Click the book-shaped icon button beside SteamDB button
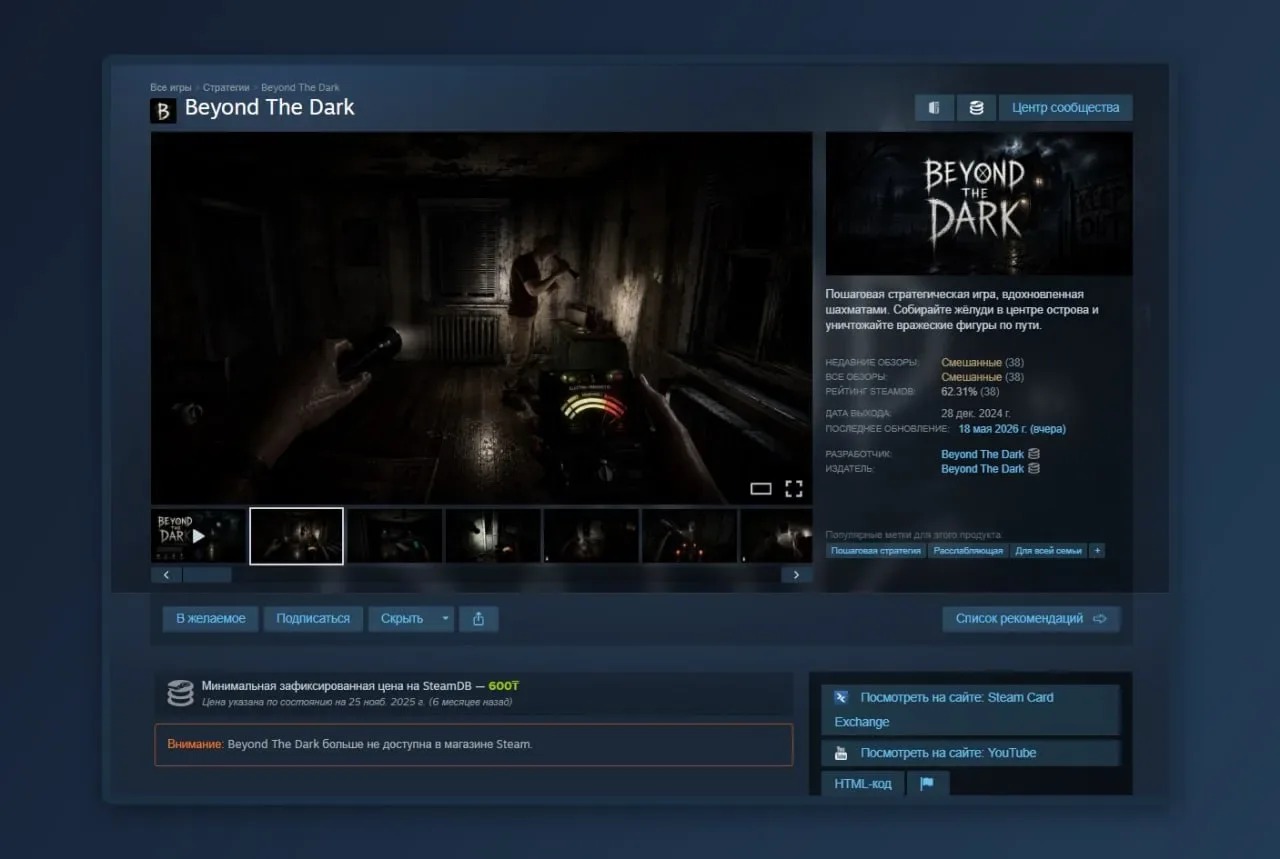 (934, 108)
